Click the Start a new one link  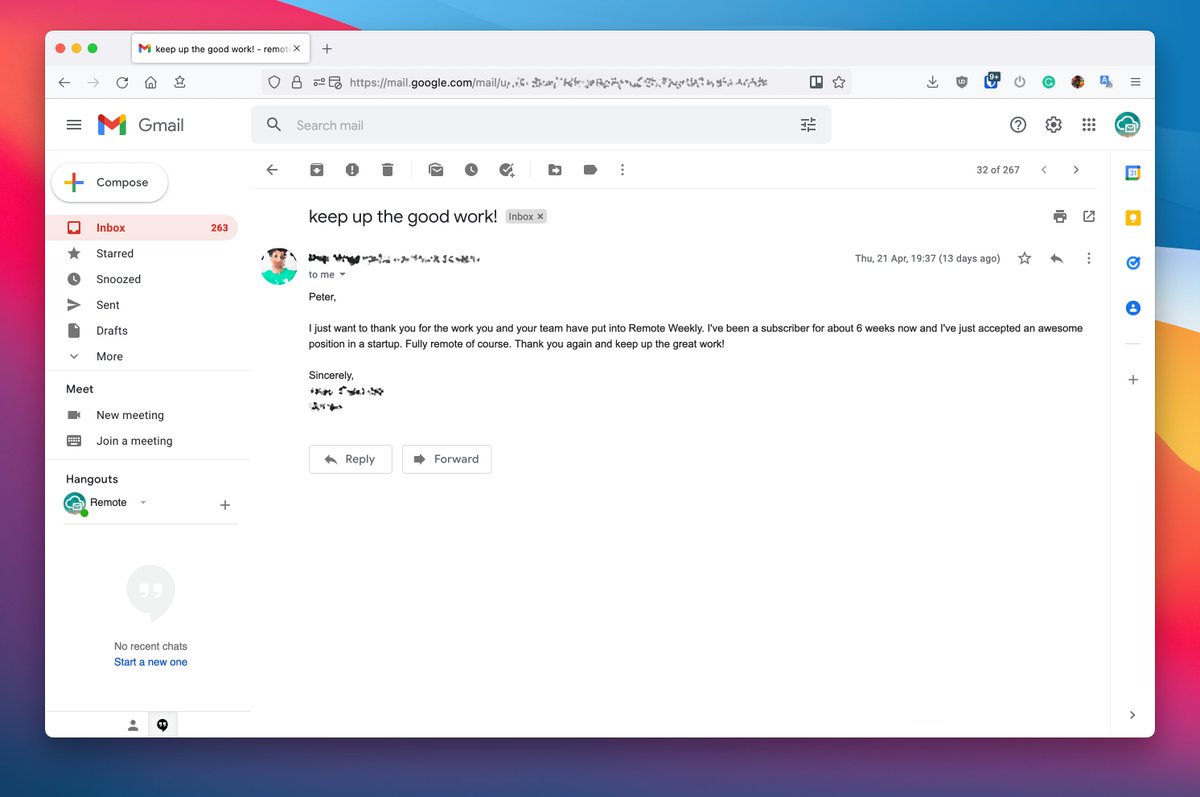[151, 662]
